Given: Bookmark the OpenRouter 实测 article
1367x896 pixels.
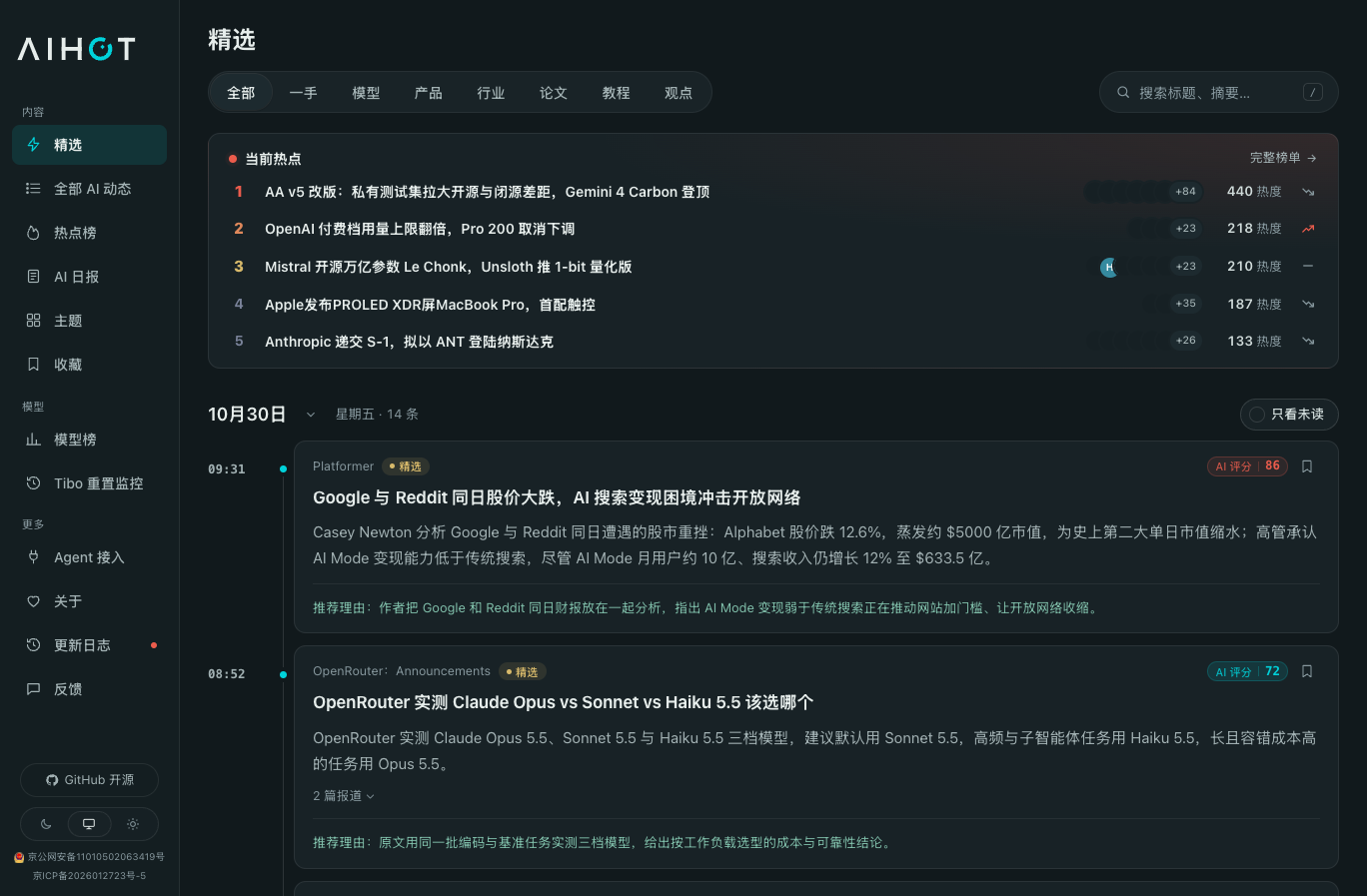Looking at the screenshot, I should 1307,671.
